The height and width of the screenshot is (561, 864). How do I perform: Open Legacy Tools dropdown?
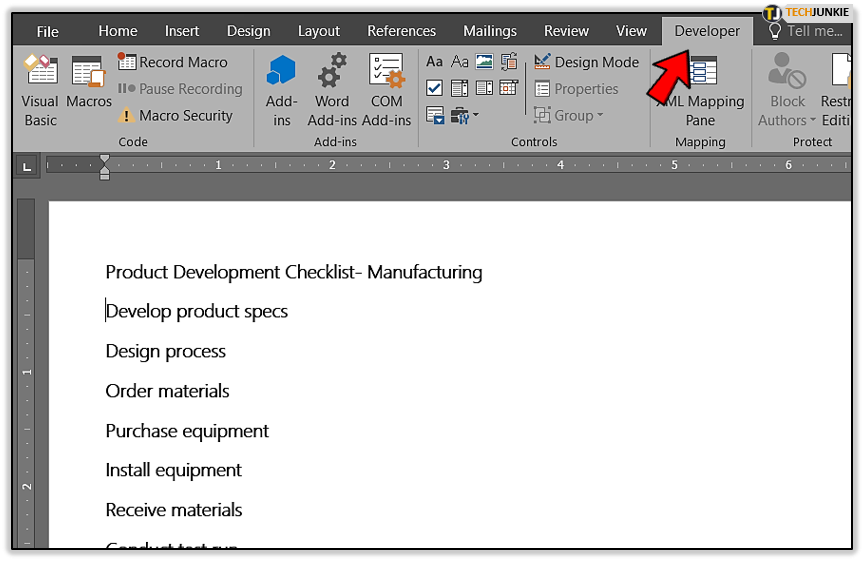465,115
